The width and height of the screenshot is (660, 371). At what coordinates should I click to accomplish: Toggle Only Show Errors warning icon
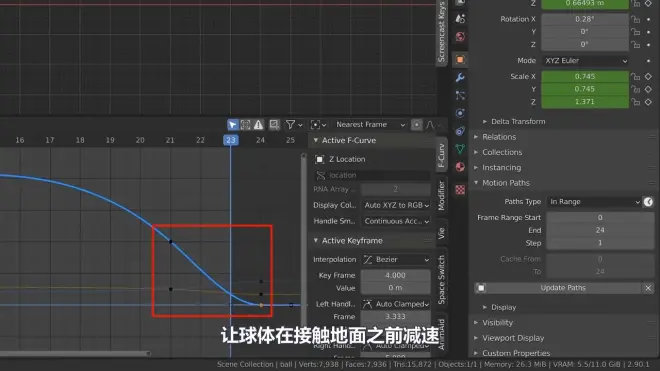[258, 125]
